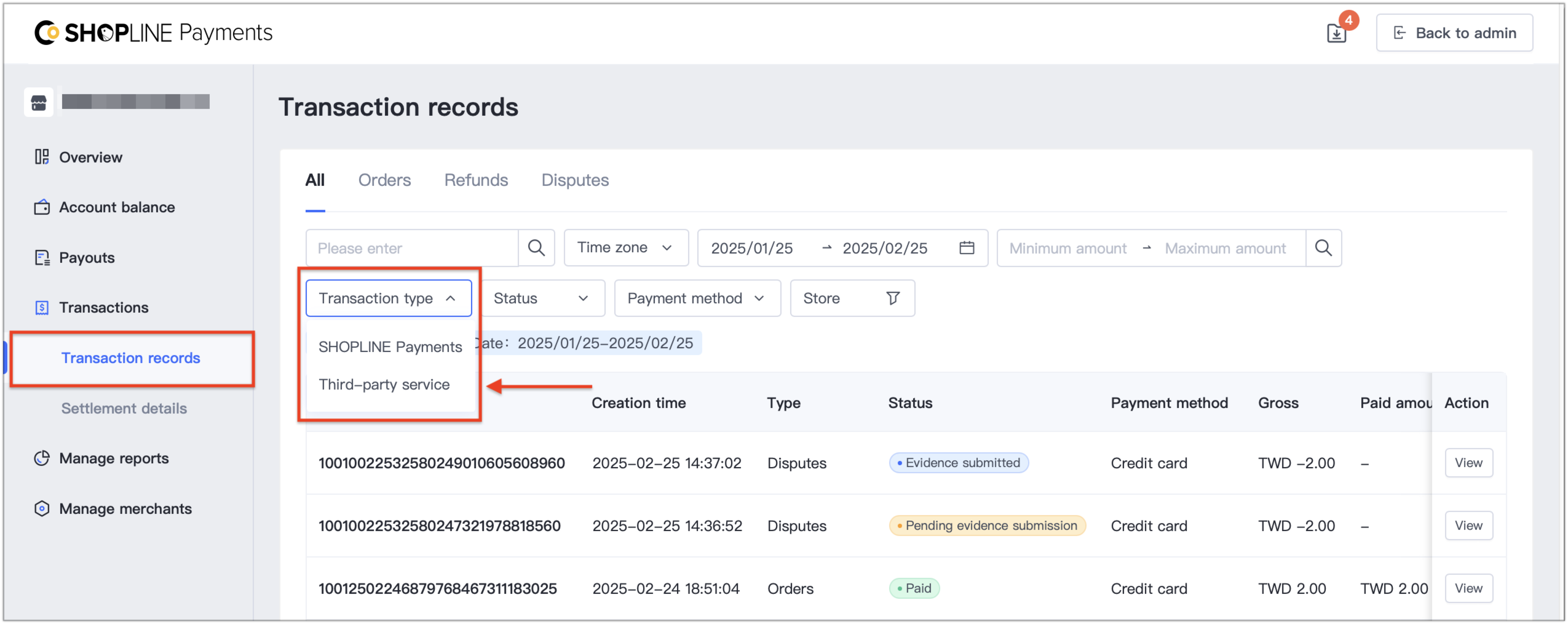
Task: Open the Store filter
Action: (852, 298)
